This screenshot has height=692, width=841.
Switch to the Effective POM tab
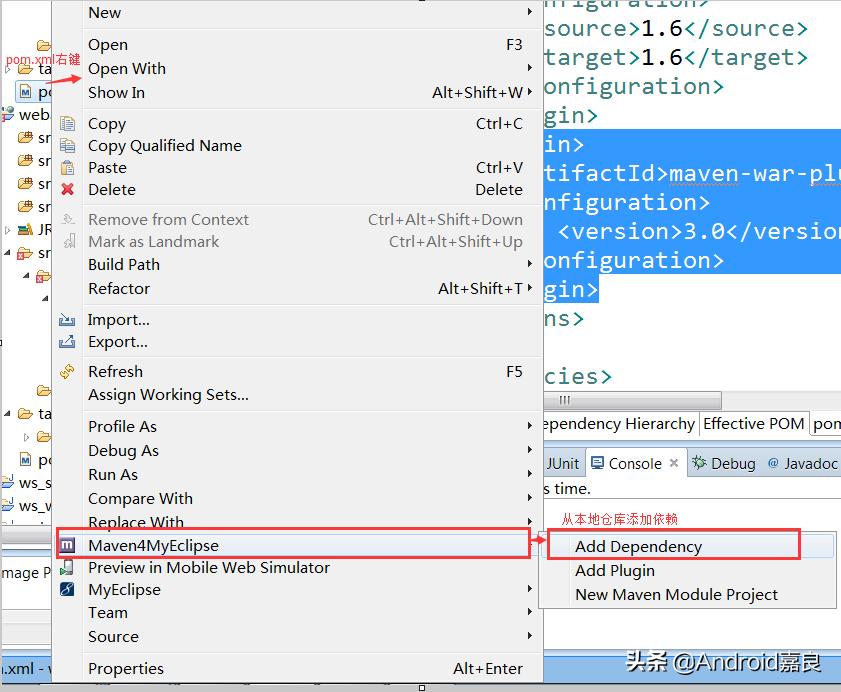tap(753, 424)
